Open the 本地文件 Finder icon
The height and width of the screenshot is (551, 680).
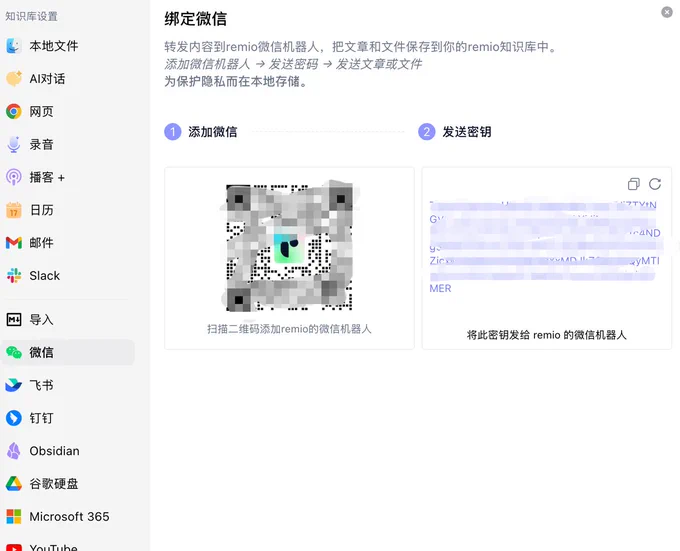(14, 46)
